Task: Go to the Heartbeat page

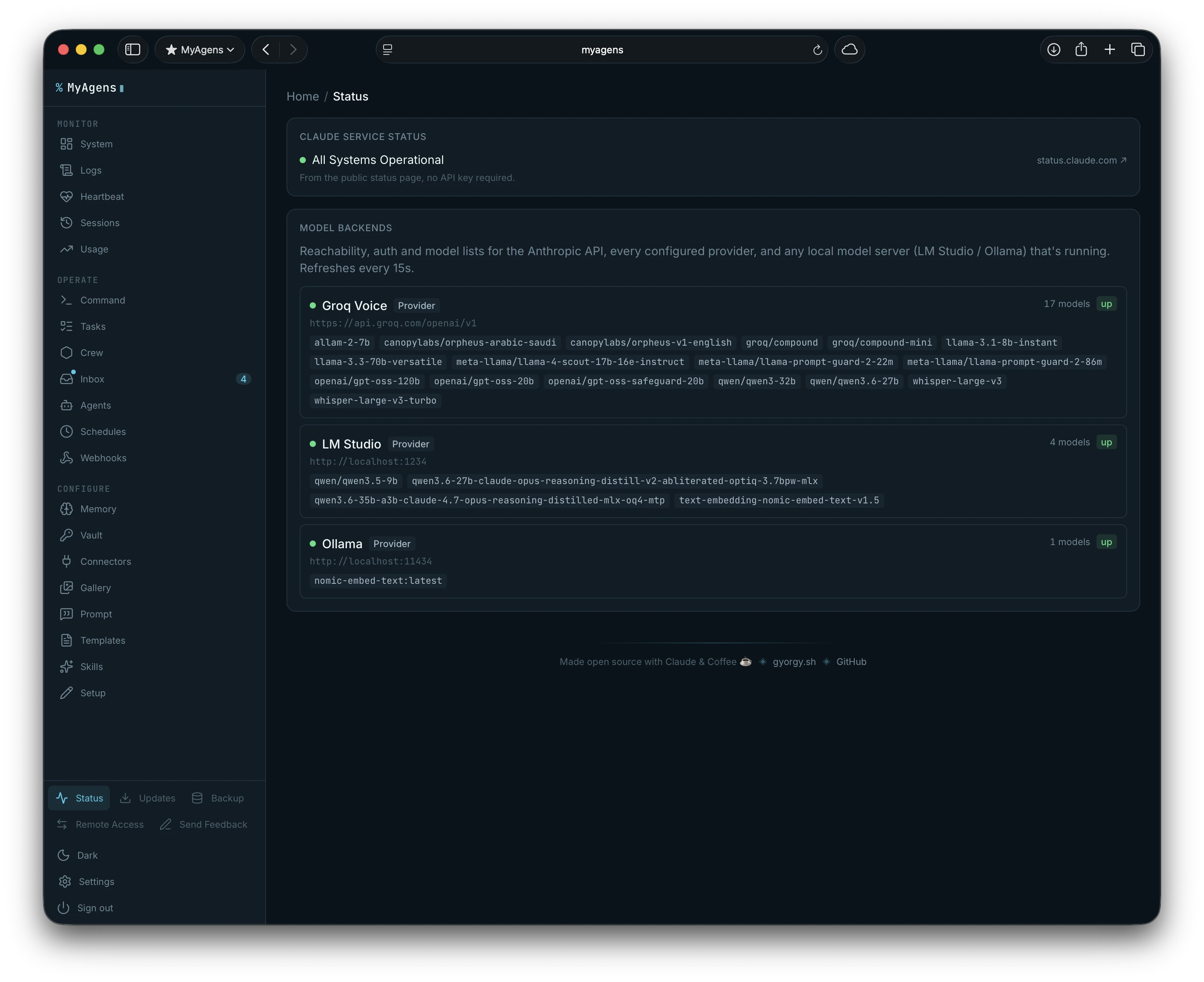Action: [92, 196]
